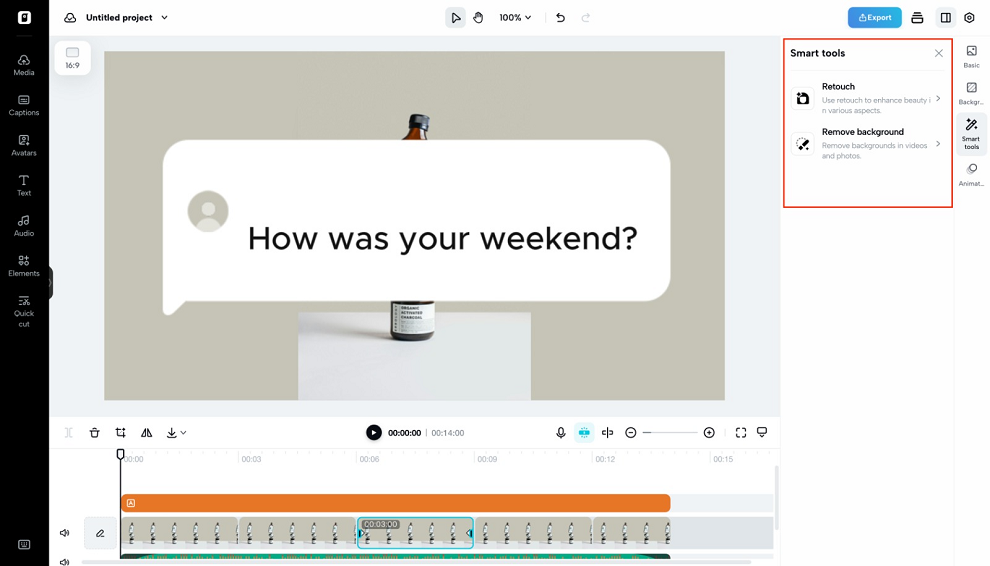Mute the video track speaker icon
The width and height of the screenshot is (990, 566).
point(65,534)
